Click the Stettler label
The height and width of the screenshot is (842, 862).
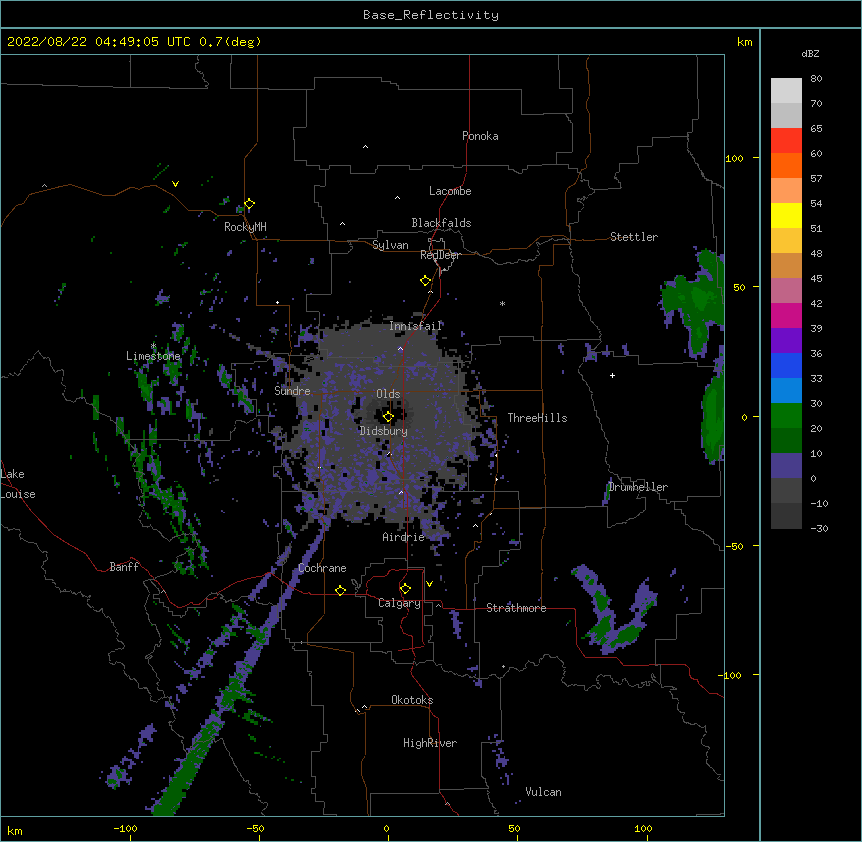tap(634, 237)
